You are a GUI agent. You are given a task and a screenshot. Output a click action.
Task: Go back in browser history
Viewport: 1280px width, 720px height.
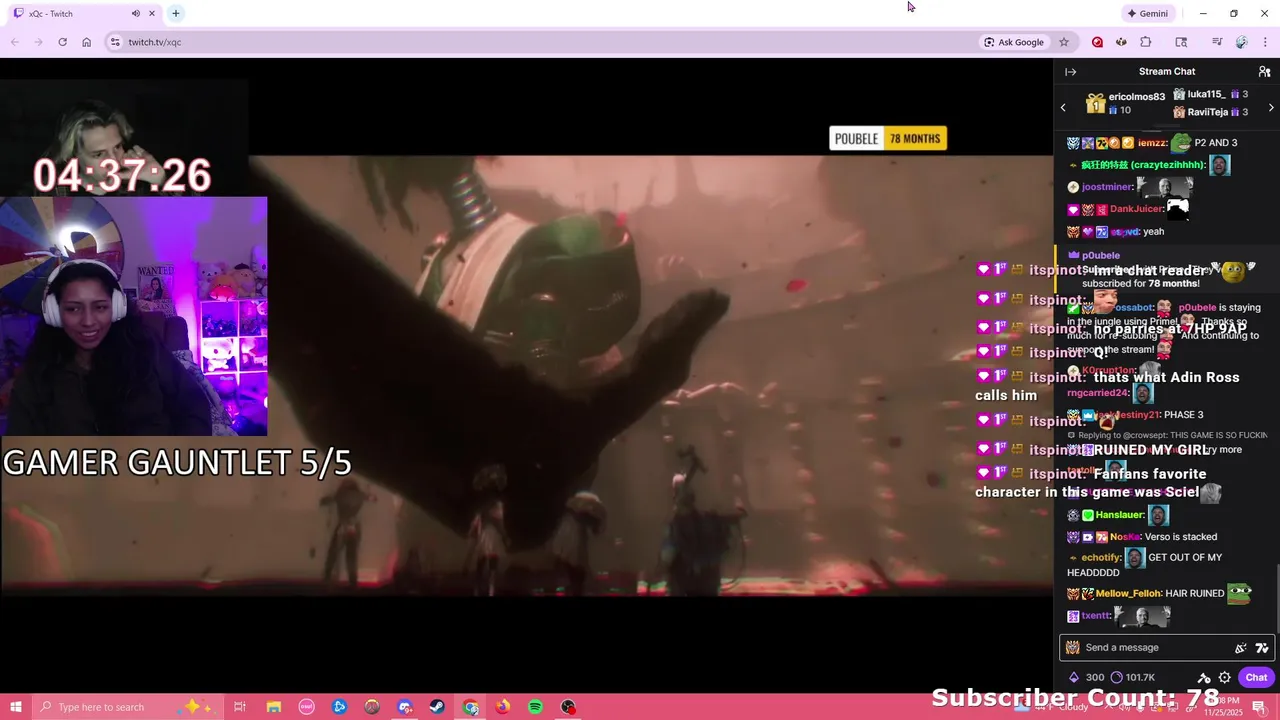coord(14,42)
